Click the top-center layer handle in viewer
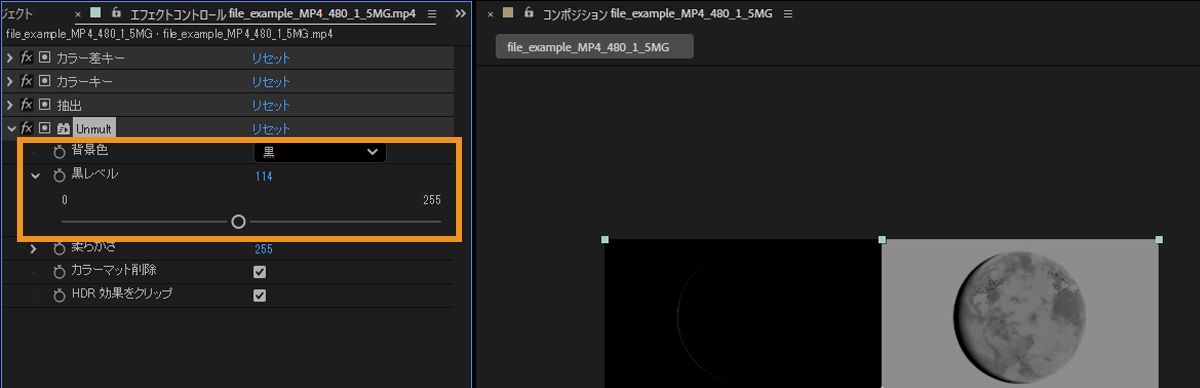 tap(881, 240)
